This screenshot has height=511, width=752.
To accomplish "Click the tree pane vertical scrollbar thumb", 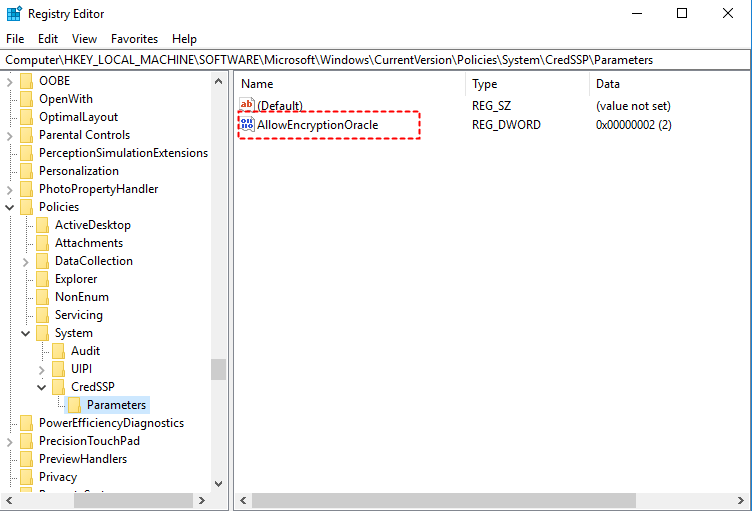I will [218, 369].
